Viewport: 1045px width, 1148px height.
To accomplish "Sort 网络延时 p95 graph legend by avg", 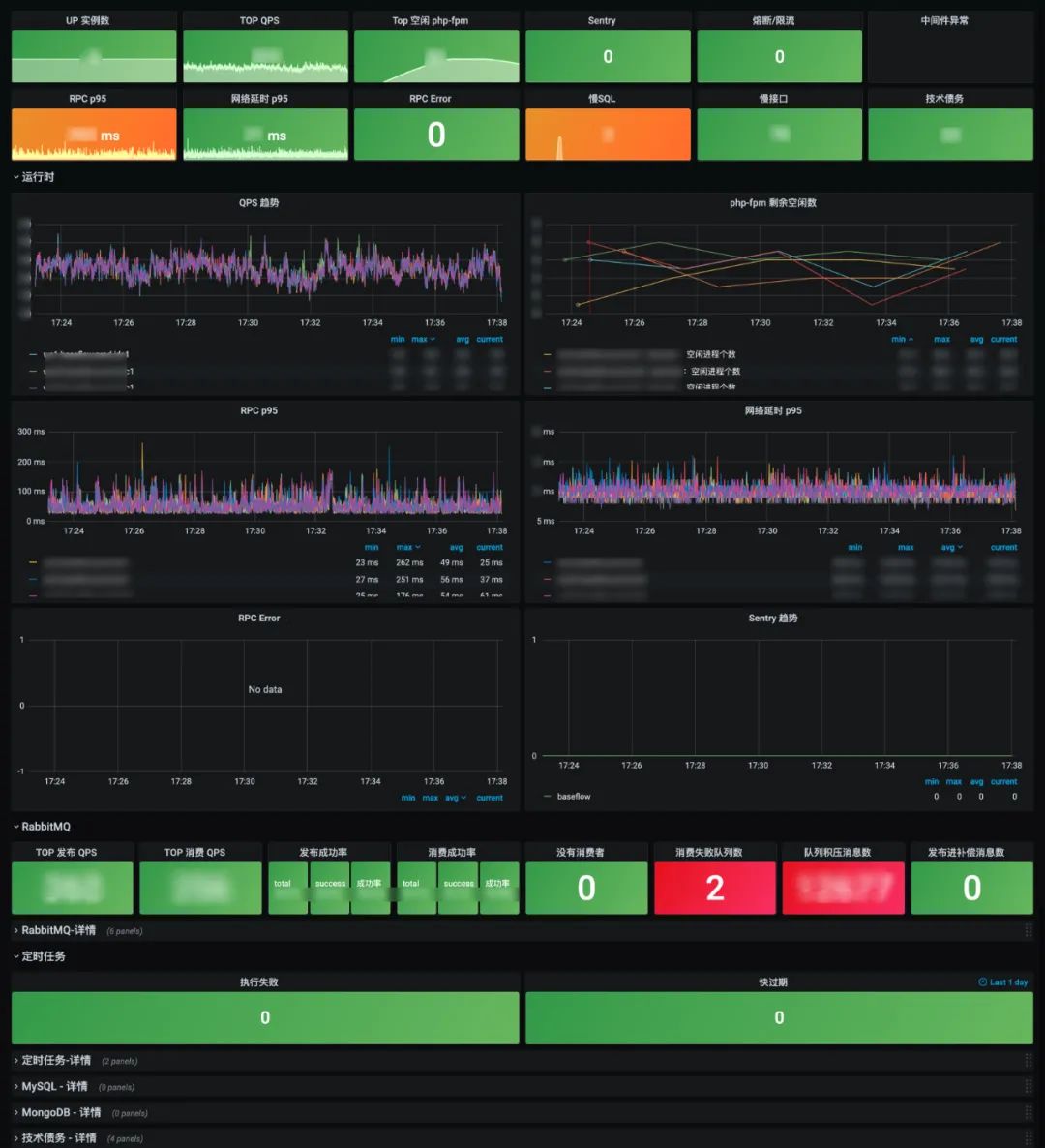I will 951,547.
